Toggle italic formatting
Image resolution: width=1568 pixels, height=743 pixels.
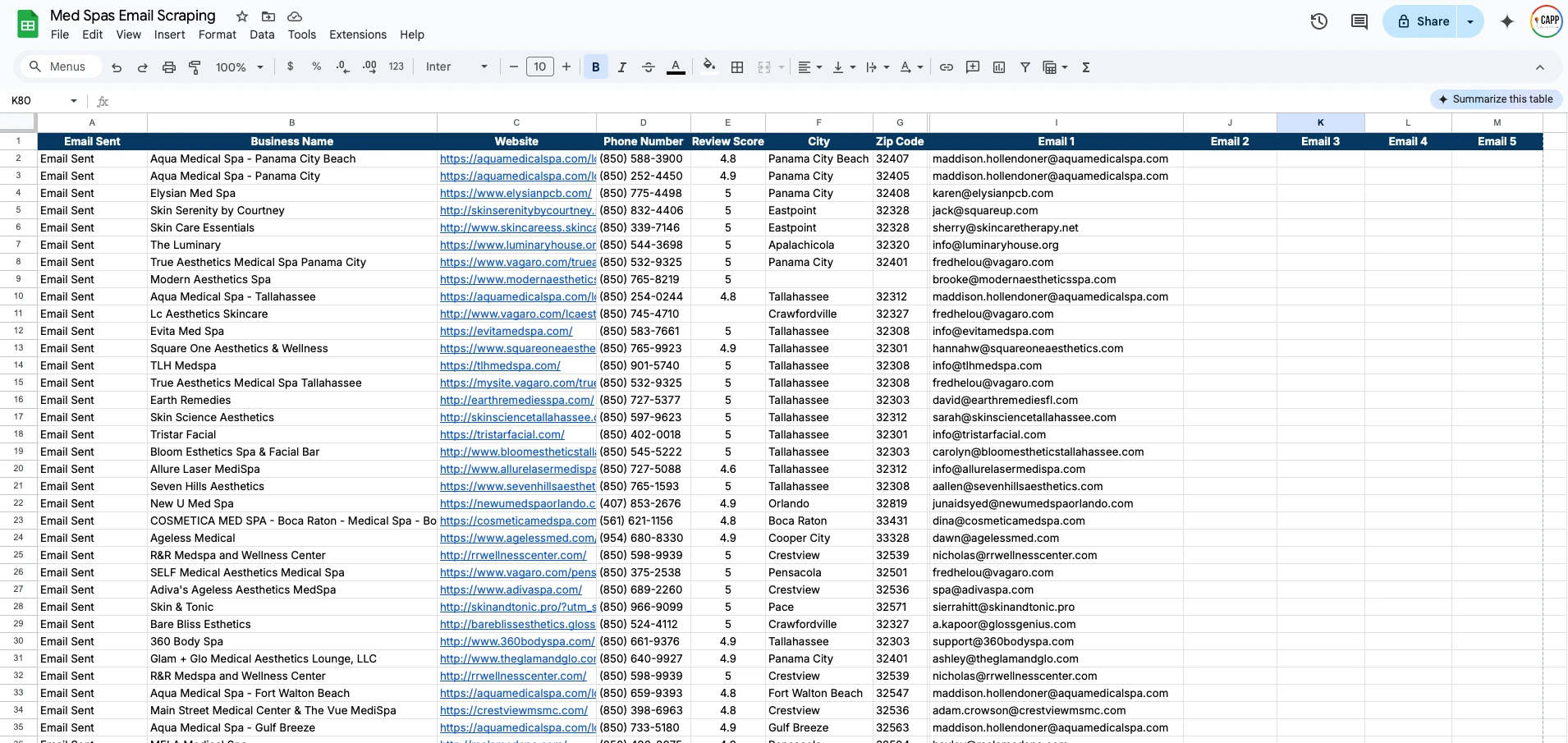622,67
